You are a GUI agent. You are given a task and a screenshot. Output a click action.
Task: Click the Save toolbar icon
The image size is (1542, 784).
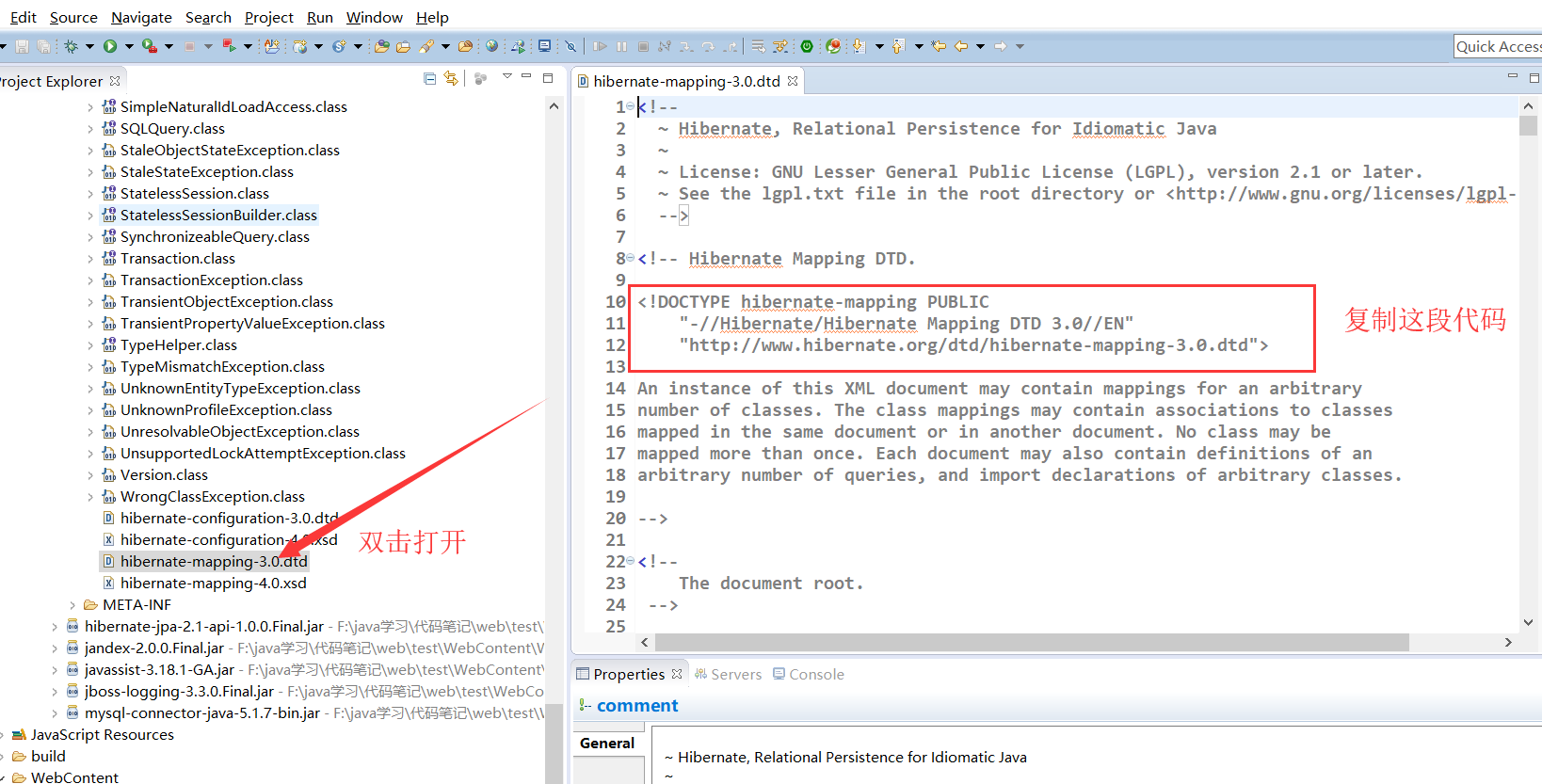point(22,46)
